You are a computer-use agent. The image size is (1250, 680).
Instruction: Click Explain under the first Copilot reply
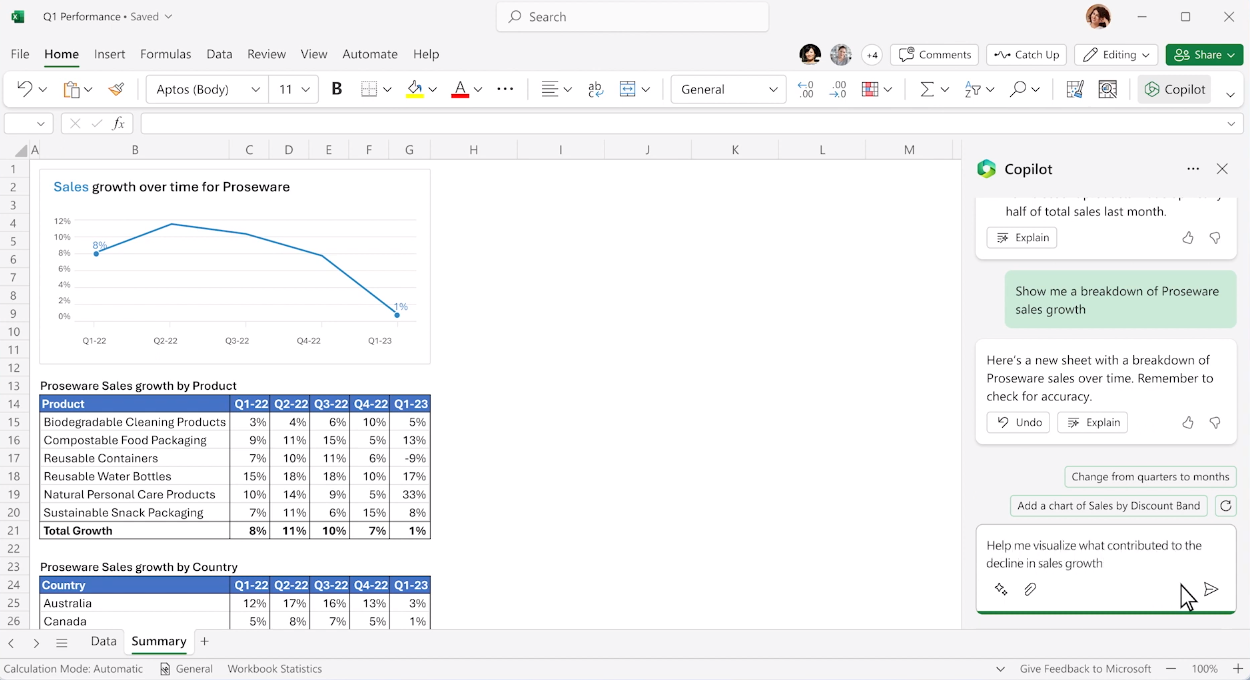point(1022,238)
